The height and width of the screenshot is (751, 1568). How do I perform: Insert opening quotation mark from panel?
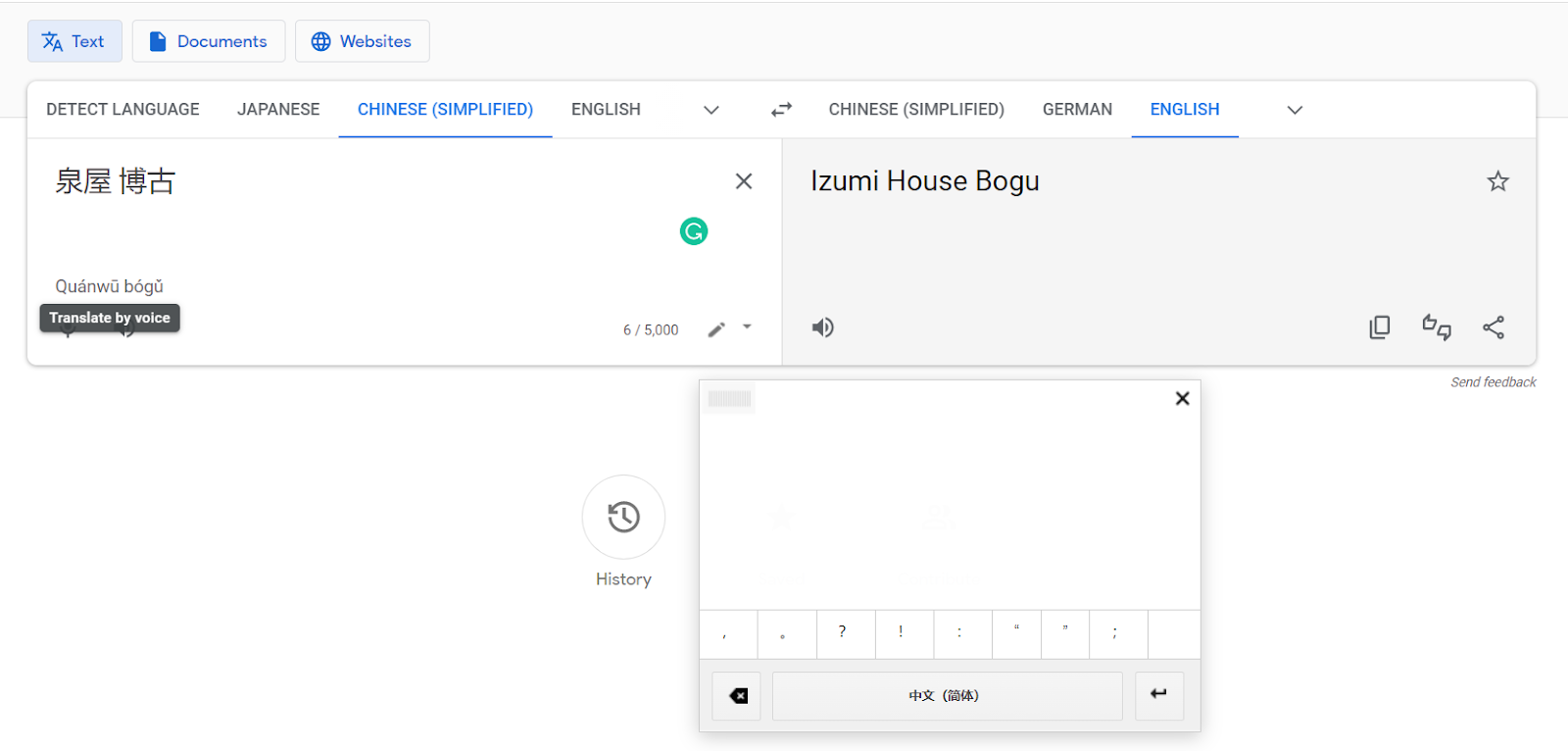(1016, 634)
